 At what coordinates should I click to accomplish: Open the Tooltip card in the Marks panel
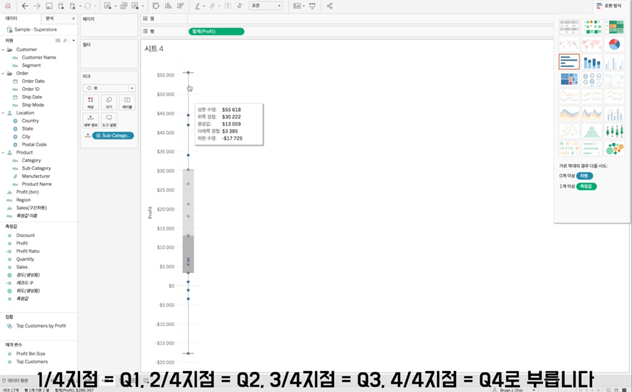tap(109, 120)
